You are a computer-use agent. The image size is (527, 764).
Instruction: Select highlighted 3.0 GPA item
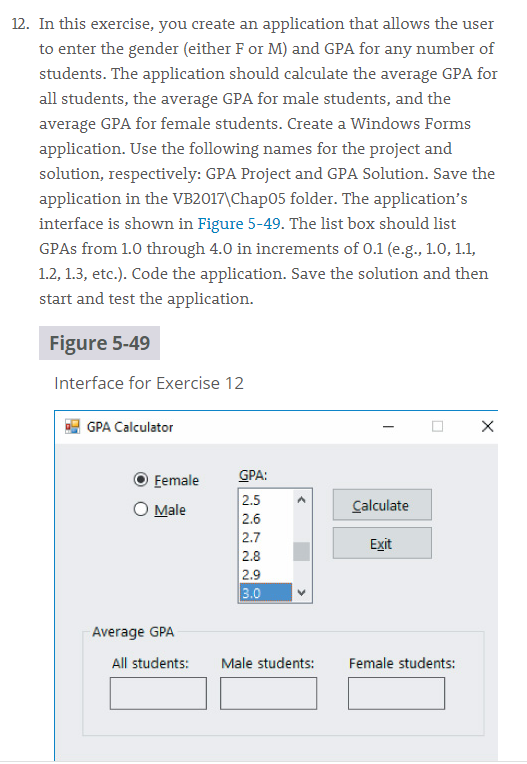tap(266, 592)
